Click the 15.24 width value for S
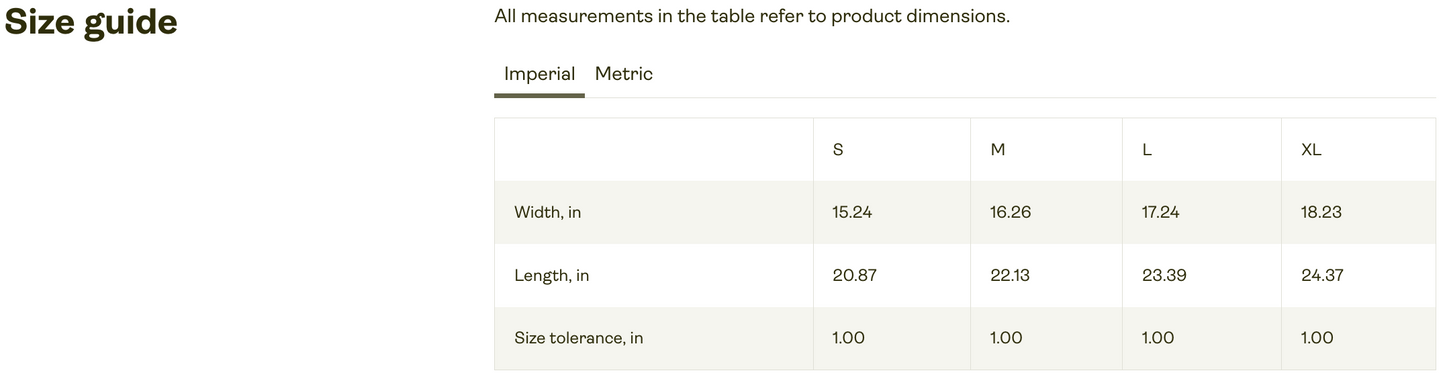 pyautogui.click(x=852, y=213)
